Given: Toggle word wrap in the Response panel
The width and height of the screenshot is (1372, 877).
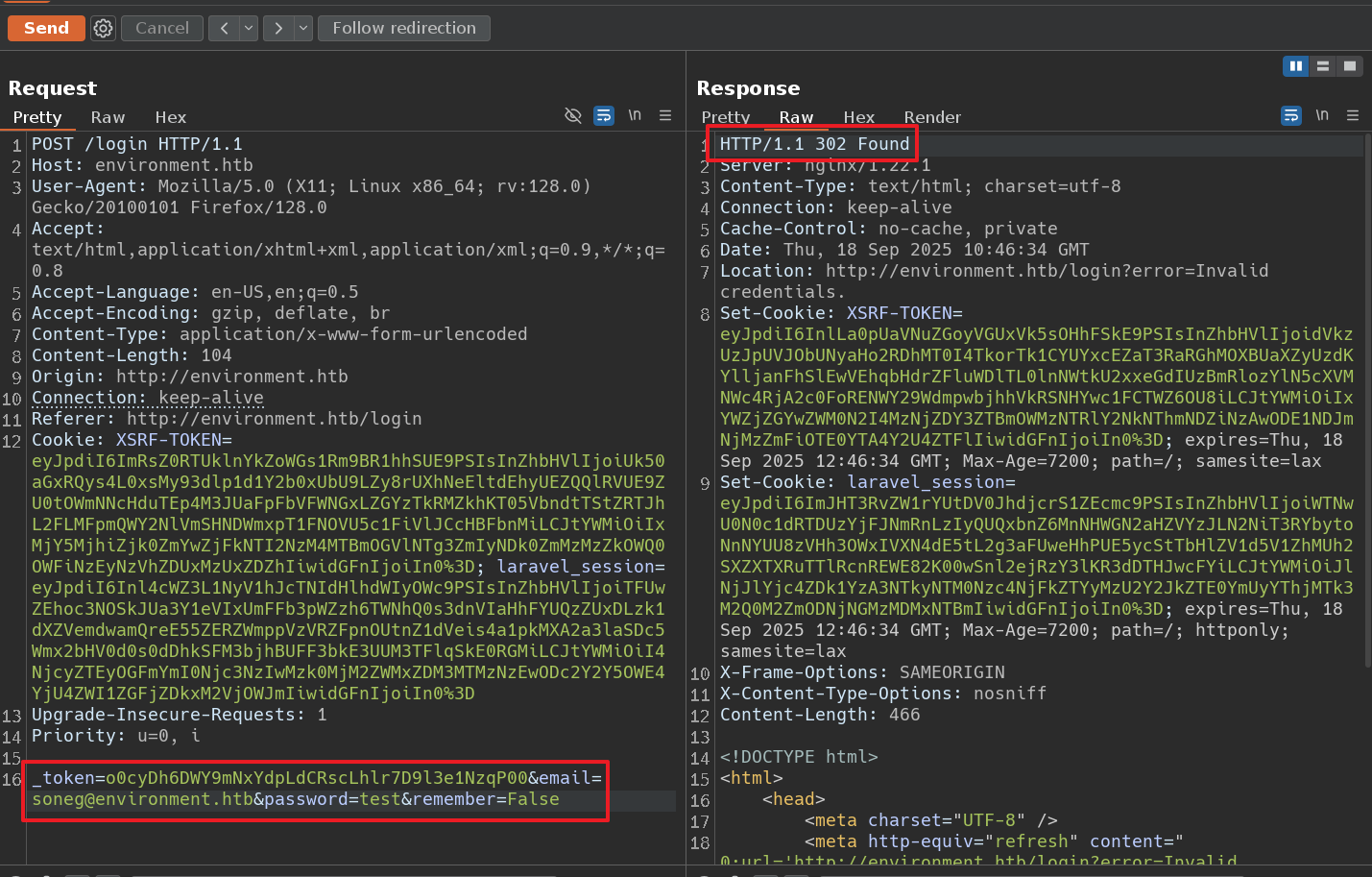Looking at the screenshot, I should coord(1291,115).
